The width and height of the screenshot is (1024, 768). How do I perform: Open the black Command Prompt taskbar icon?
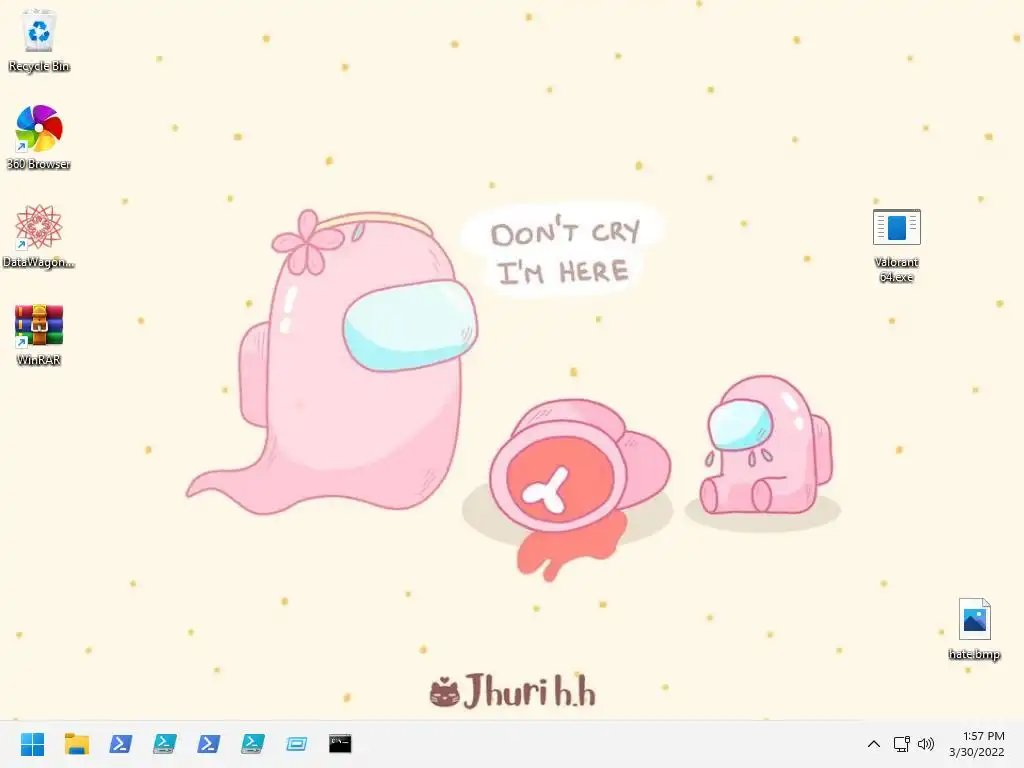pyautogui.click(x=340, y=744)
